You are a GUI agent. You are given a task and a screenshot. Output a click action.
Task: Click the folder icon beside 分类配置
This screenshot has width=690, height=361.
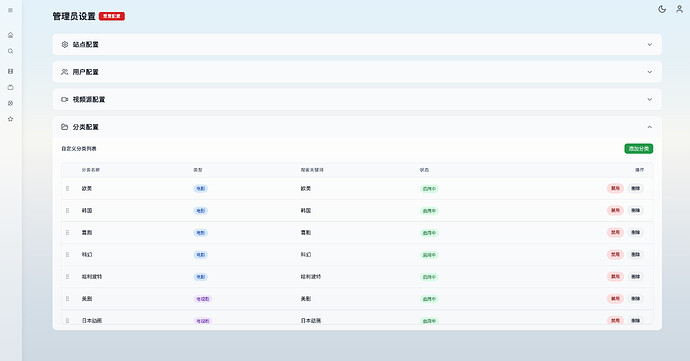[65, 127]
